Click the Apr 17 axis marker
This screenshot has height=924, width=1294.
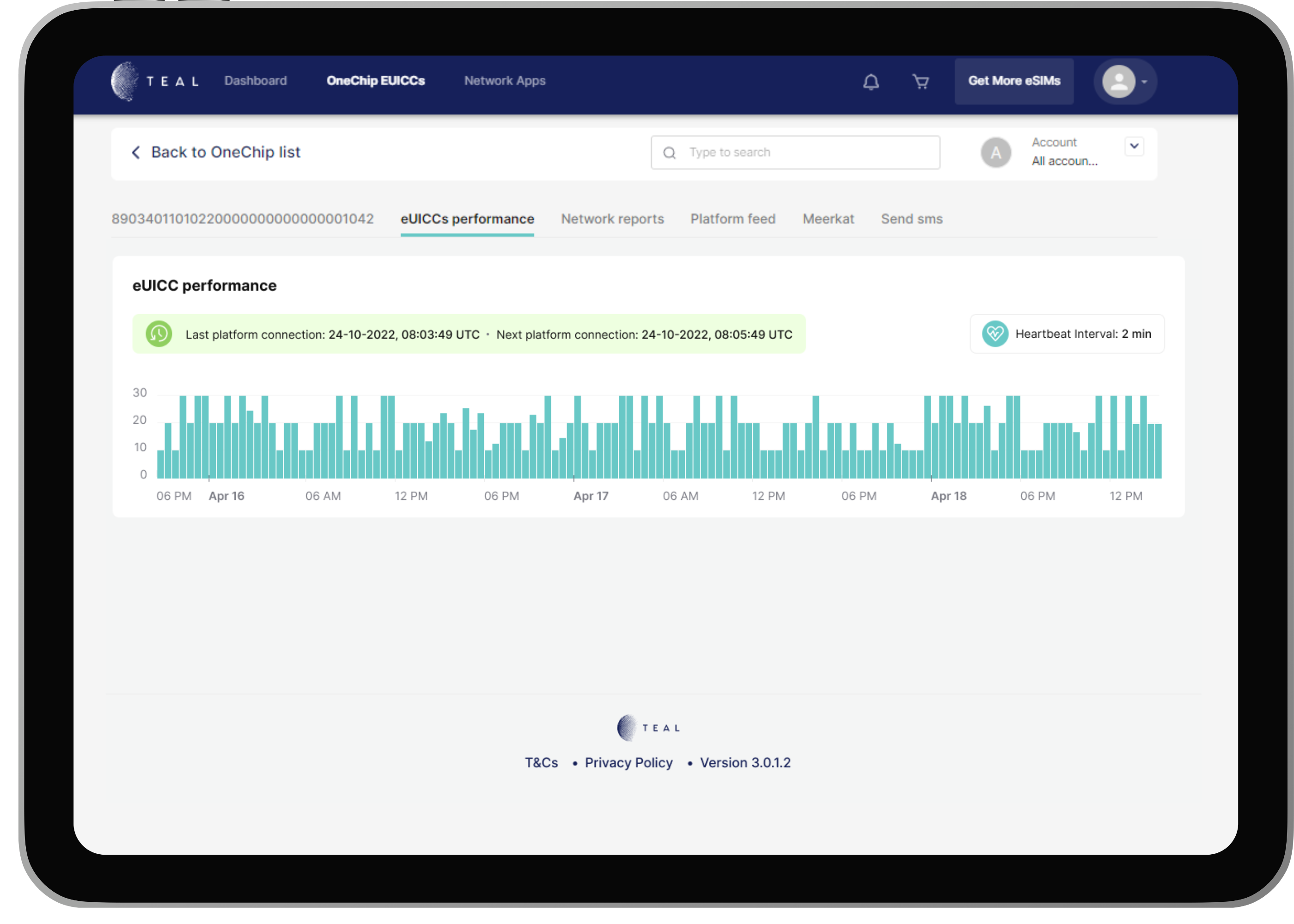(x=591, y=496)
